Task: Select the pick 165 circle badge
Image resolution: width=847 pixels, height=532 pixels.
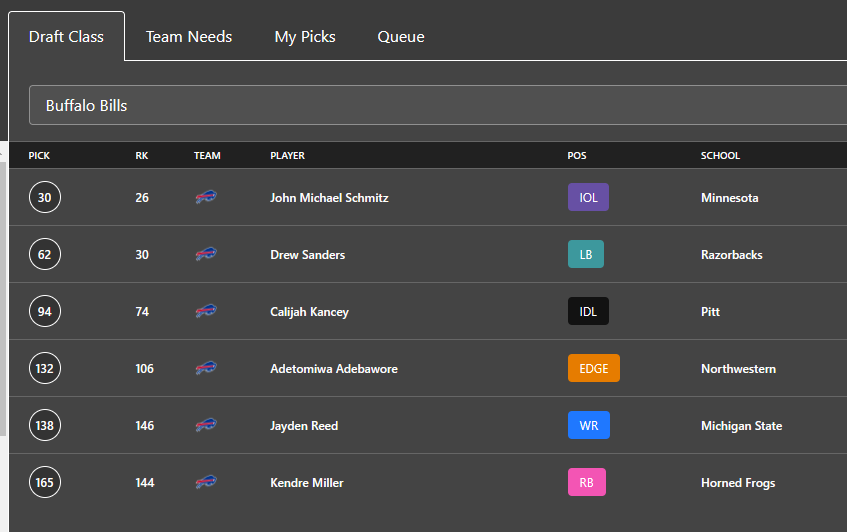Action: click(45, 482)
